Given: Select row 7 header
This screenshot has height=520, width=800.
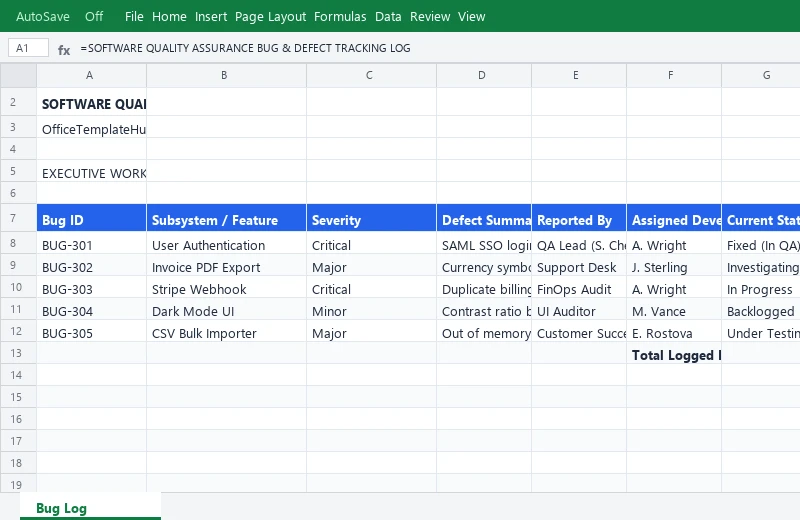Looking at the screenshot, I should [x=18, y=218].
